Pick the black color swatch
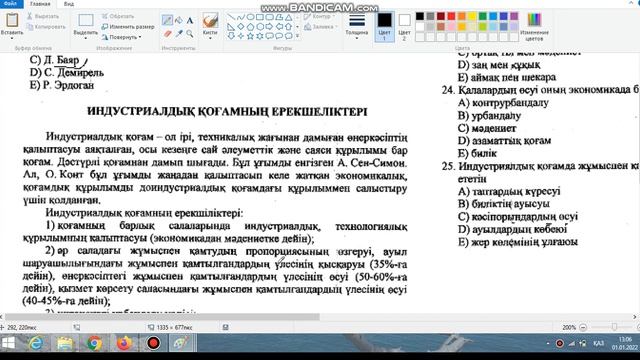The image size is (640, 360). pos(420,16)
